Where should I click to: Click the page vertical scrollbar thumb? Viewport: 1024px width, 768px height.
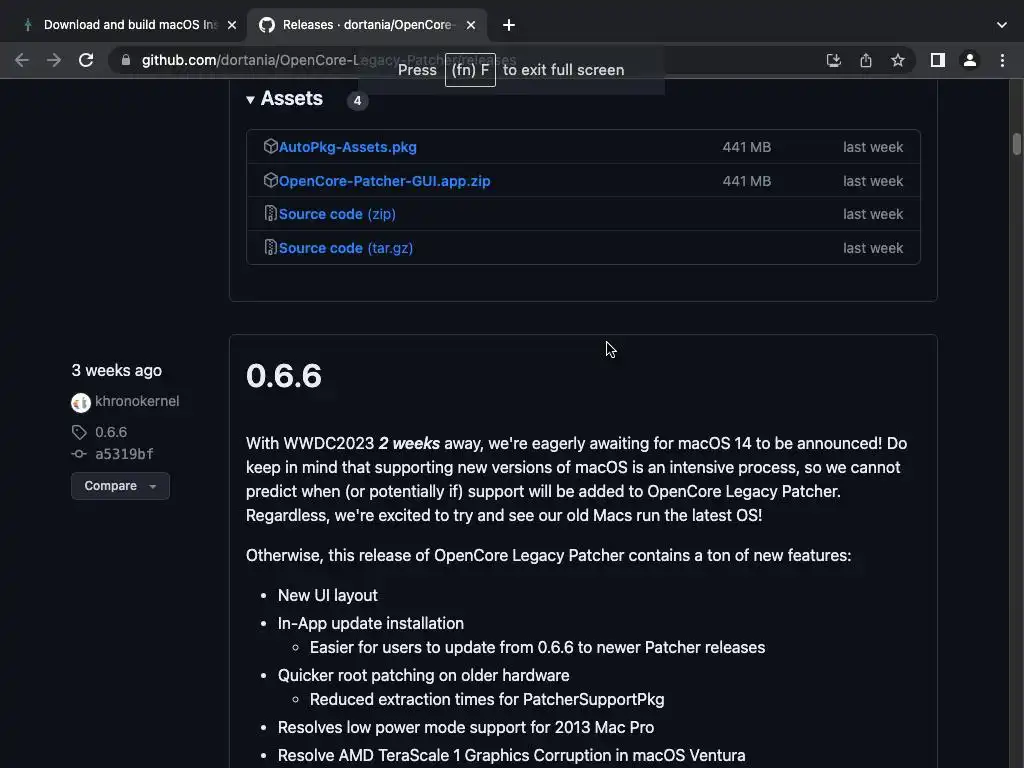tap(1016, 144)
